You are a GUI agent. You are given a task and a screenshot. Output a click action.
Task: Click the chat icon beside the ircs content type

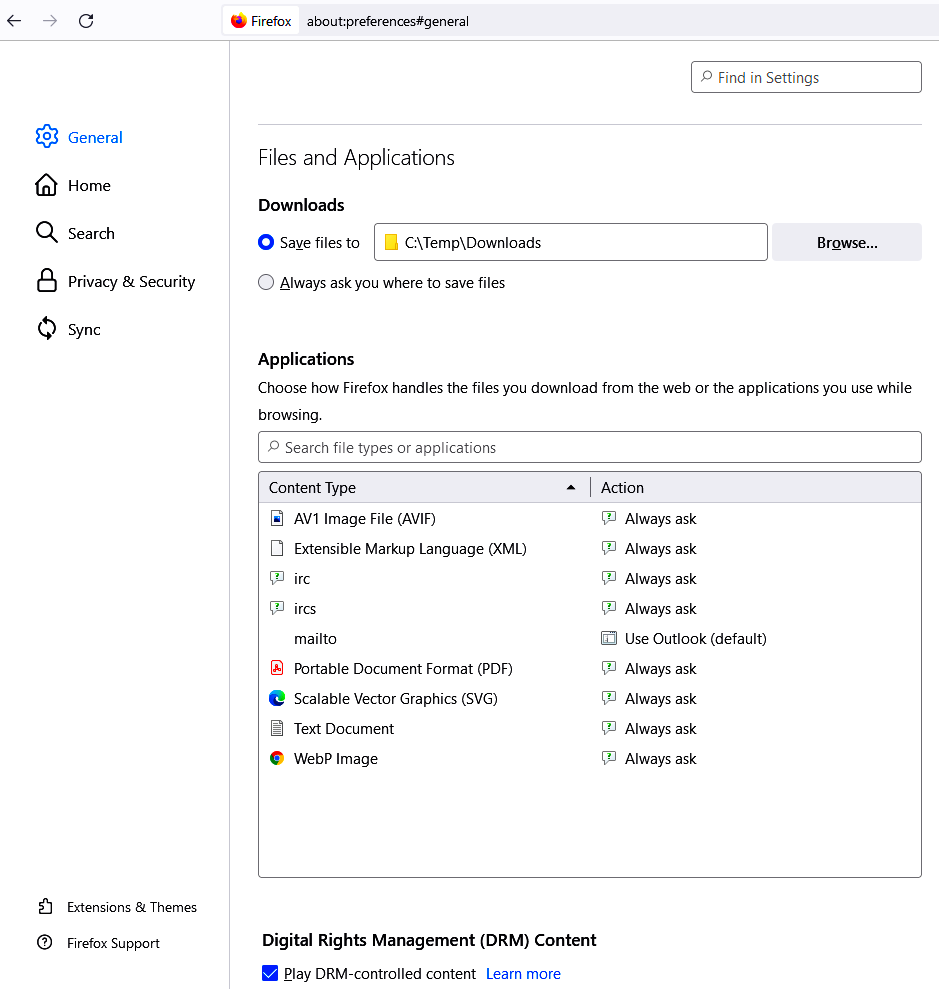pos(277,608)
